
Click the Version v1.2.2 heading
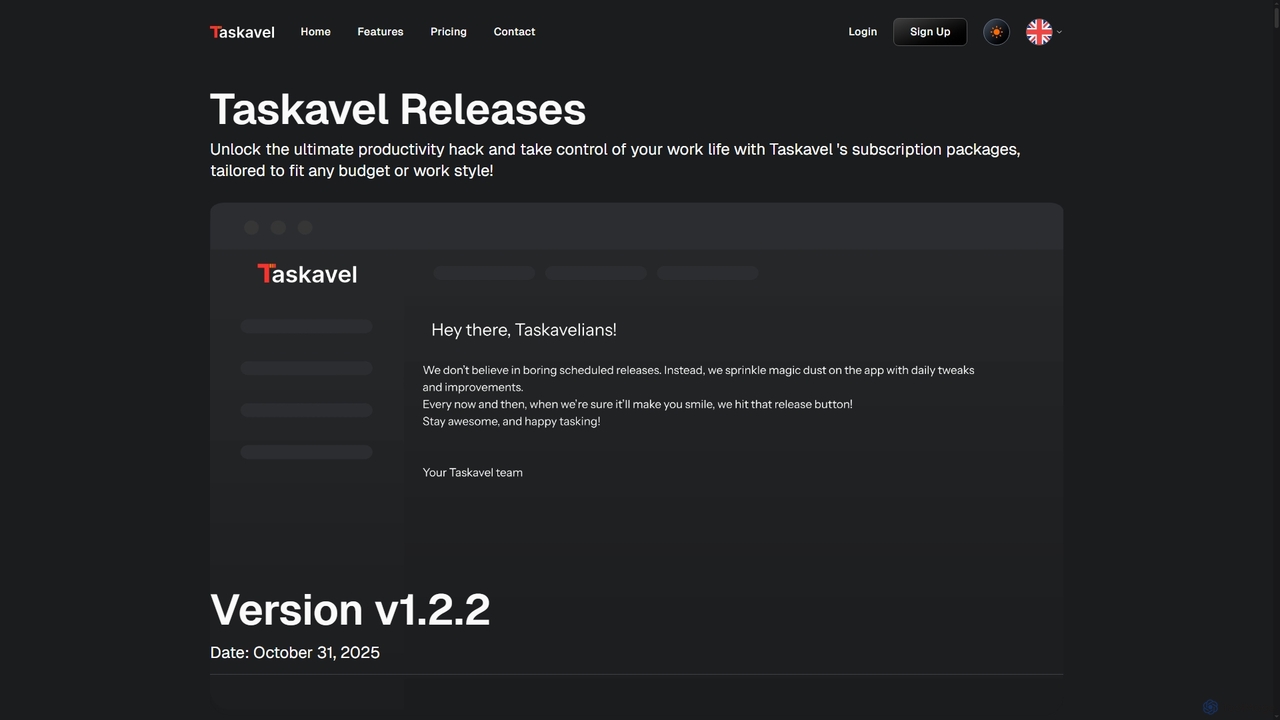click(x=350, y=610)
